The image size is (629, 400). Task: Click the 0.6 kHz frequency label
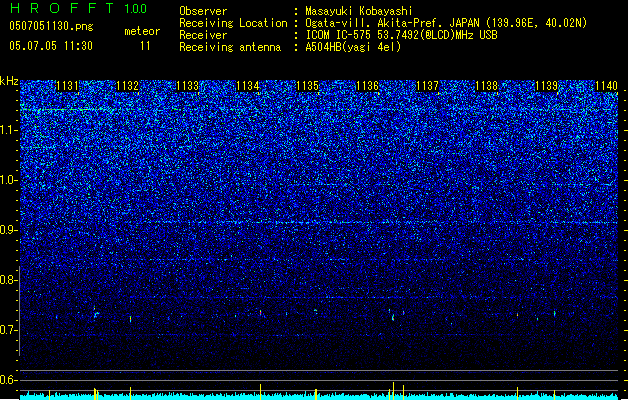coord(9,380)
